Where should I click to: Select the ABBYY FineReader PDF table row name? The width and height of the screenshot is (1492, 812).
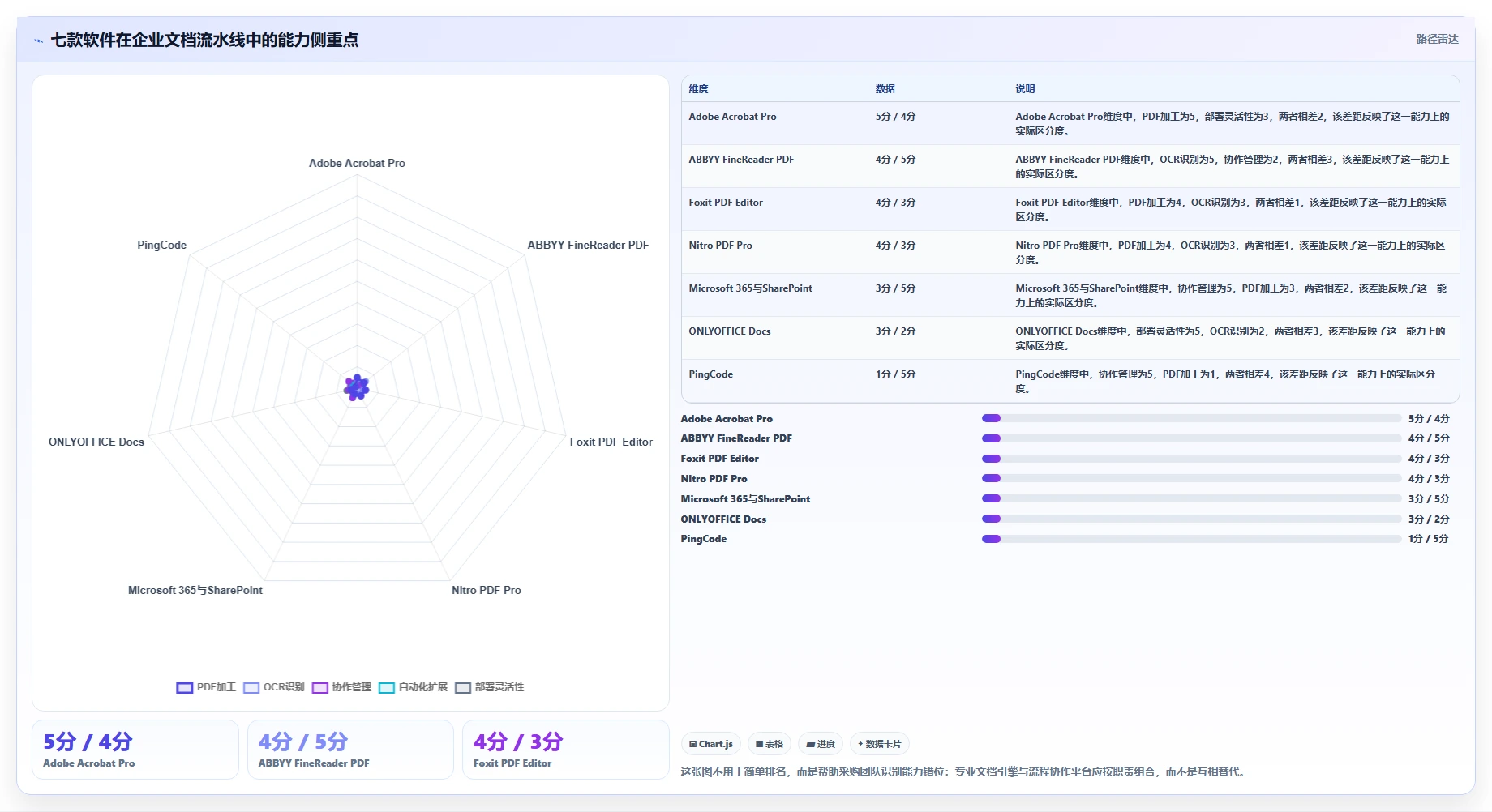[741, 160]
